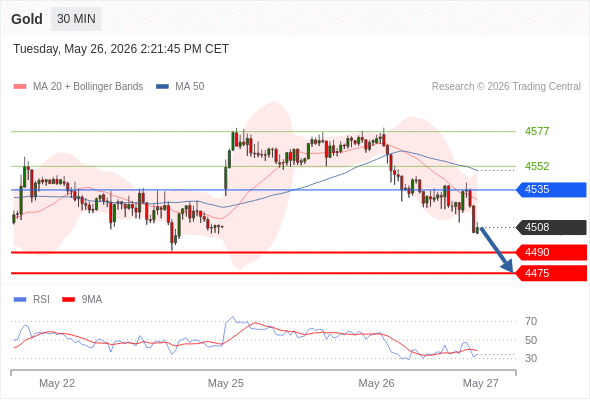Select the 30 MIN timeframe button
Screen dimensions: 590x400
[x=76, y=19]
